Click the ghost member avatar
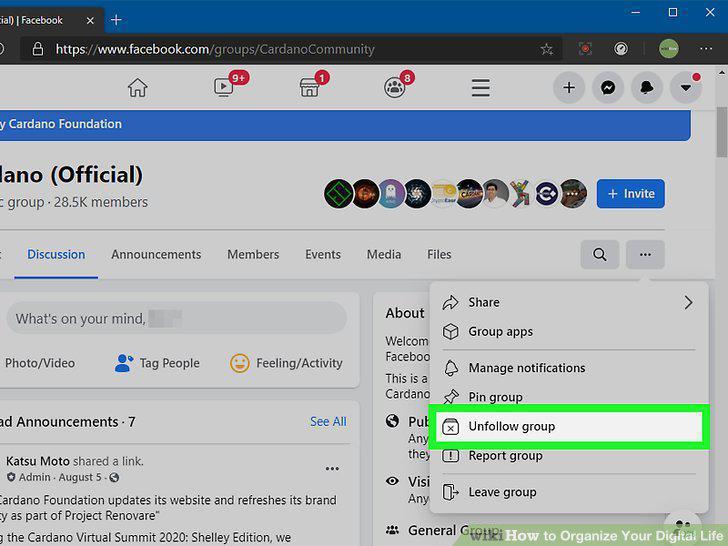728x546 pixels. [391, 194]
